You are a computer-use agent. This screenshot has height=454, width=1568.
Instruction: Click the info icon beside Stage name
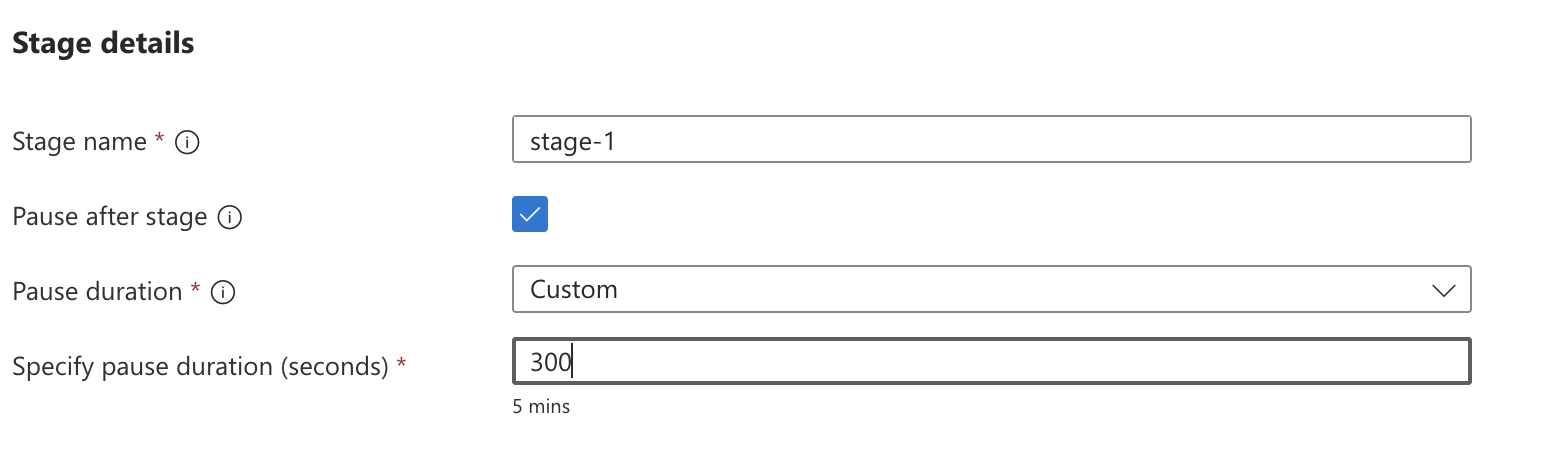pyautogui.click(x=187, y=143)
